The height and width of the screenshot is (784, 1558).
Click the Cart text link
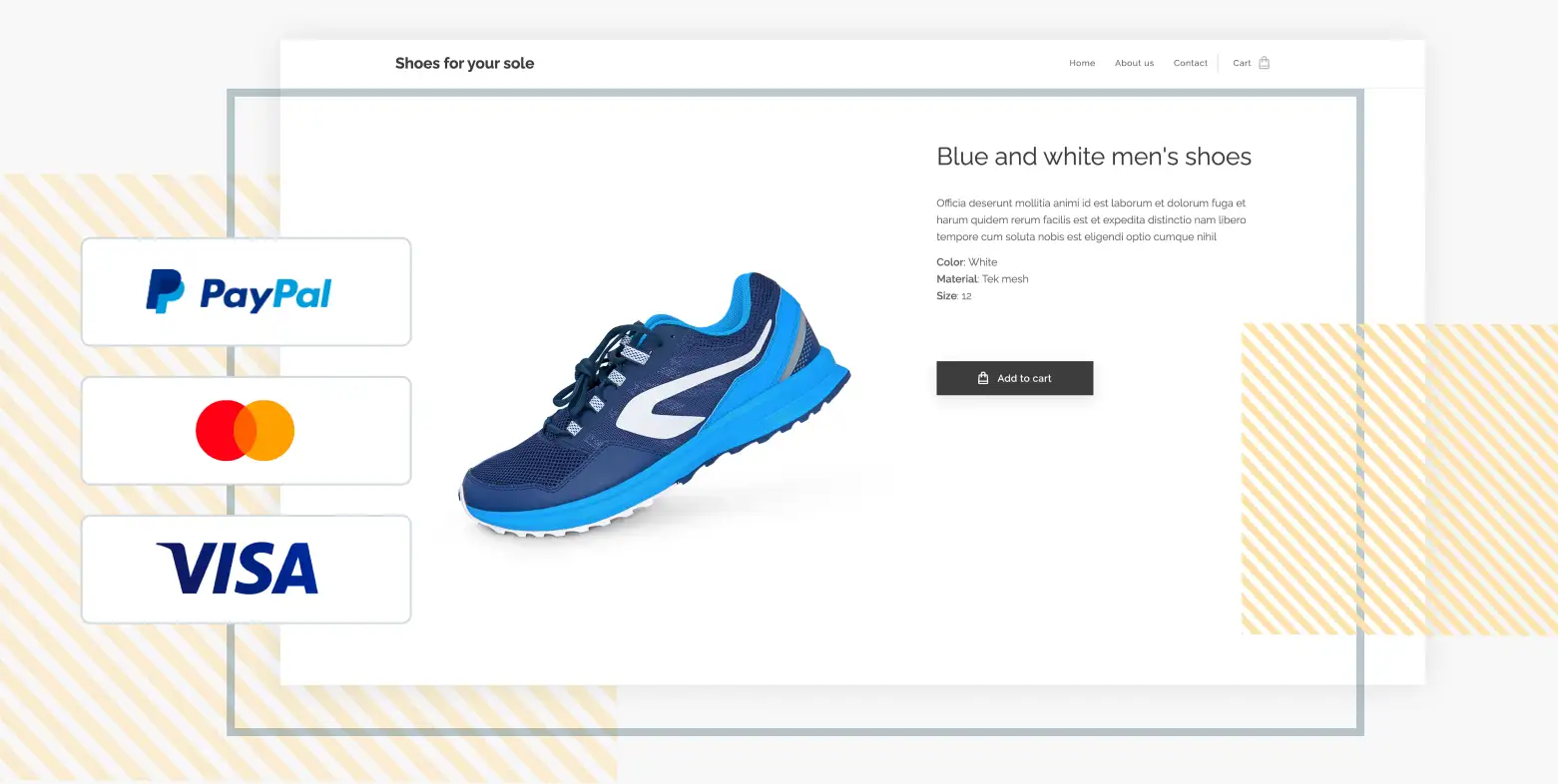[x=1242, y=63]
